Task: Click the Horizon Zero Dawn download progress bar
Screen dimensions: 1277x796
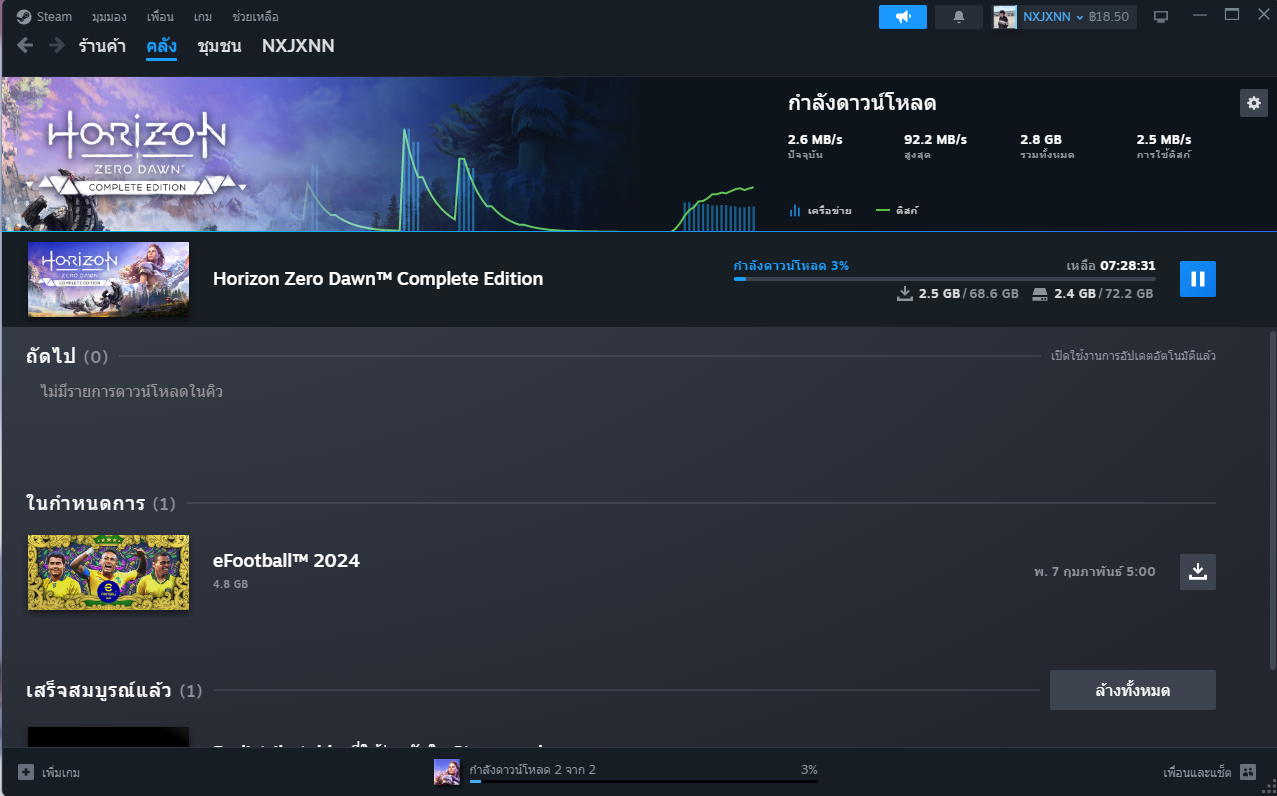Action: [x=944, y=279]
